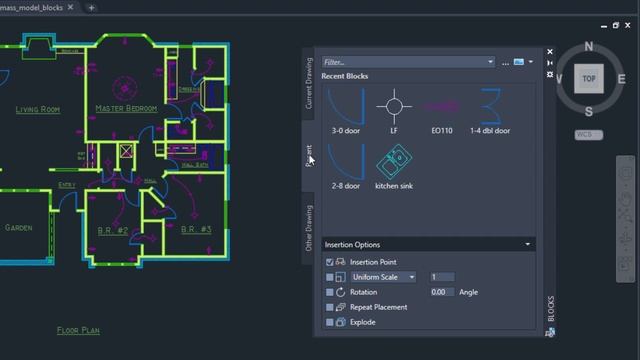Check the Explode option
The image size is (640, 360).
[329, 322]
